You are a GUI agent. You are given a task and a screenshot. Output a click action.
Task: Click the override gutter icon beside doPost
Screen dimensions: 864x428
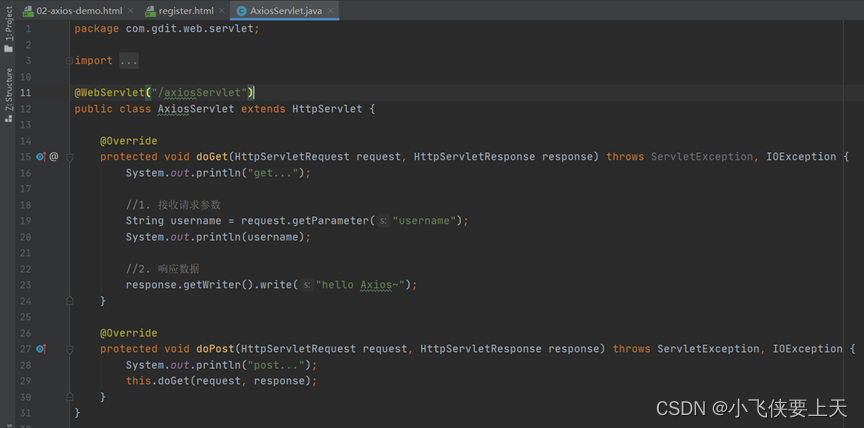(41, 349)
